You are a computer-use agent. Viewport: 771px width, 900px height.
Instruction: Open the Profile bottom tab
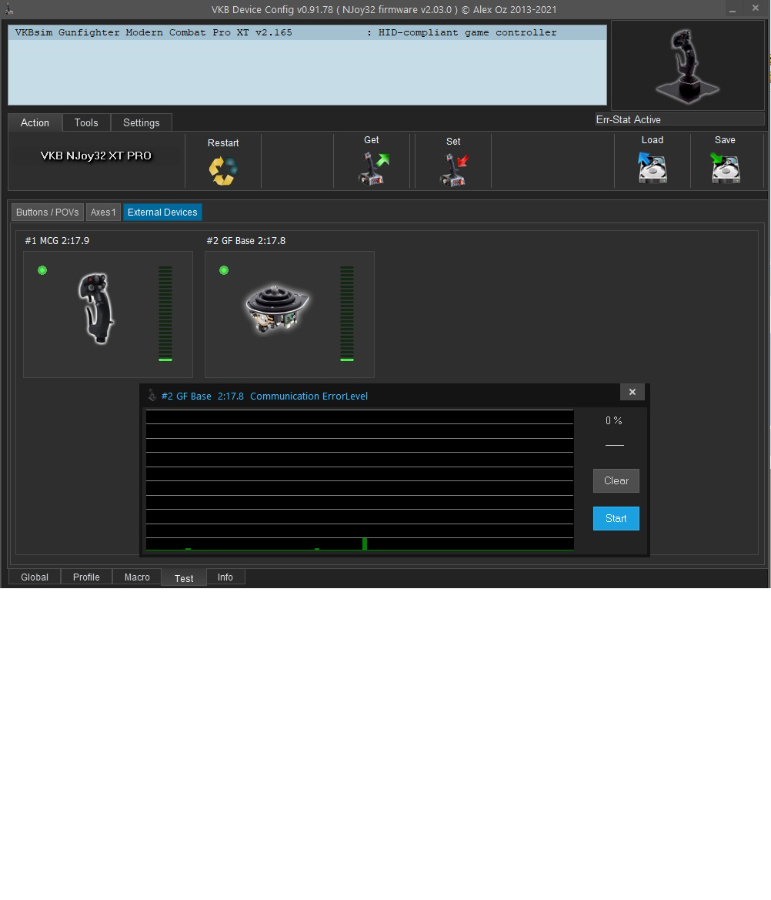pyautogui.click(x=86, y=577)
